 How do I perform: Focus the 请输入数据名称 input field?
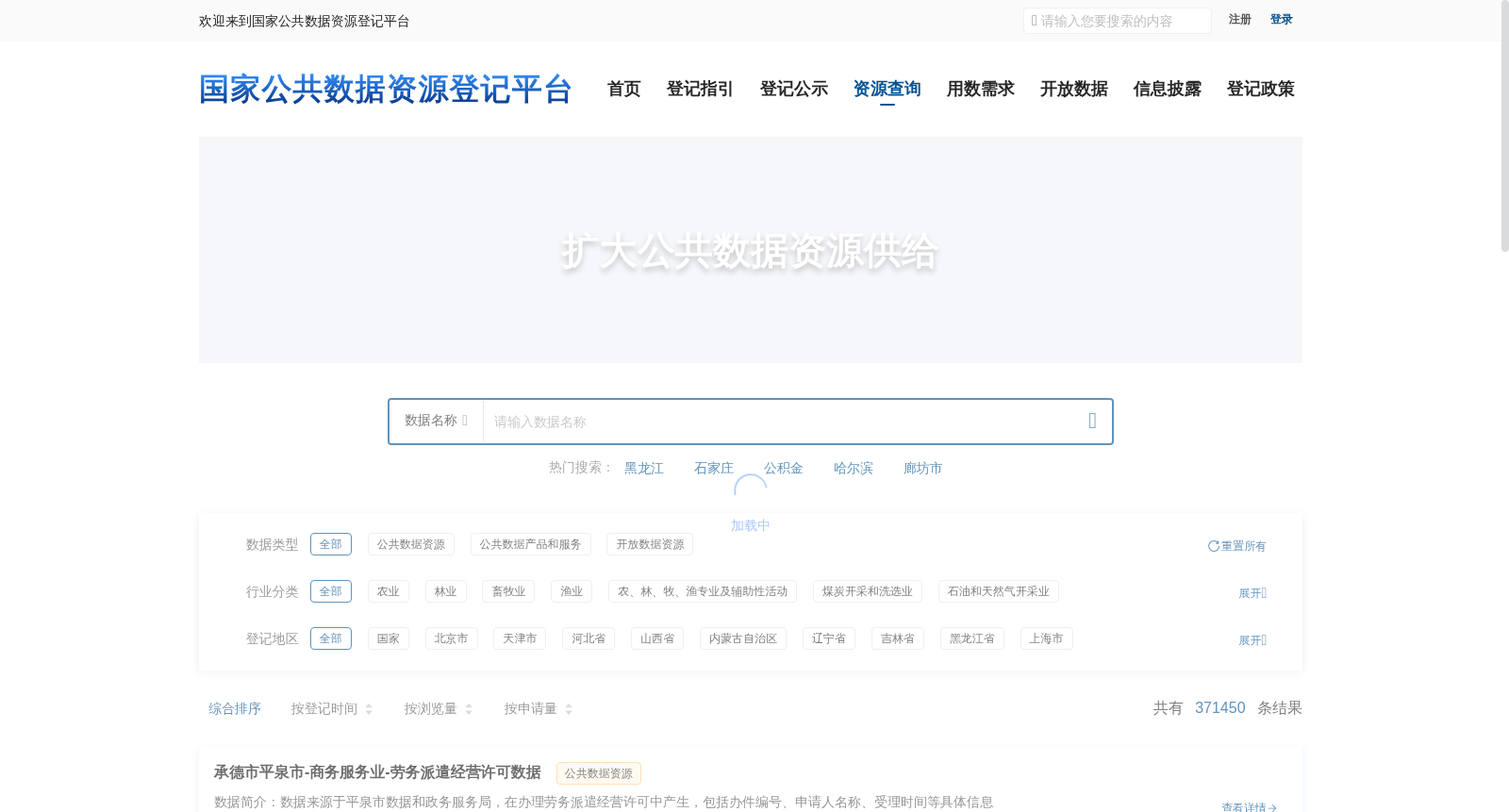point(779,422)
